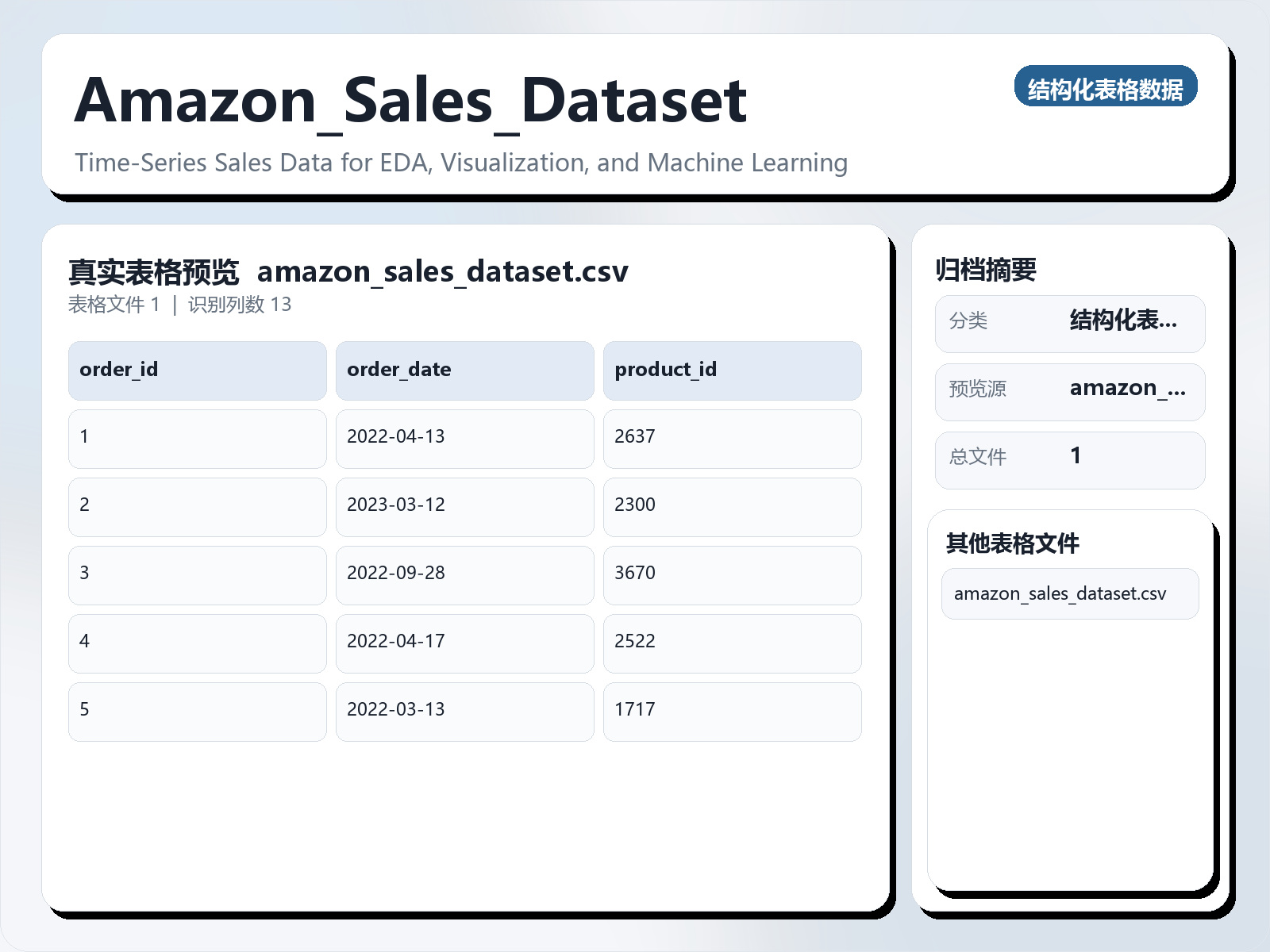Select the product_id cell 2637
Viewport: 1270px width, 952px height.
tap(733, 437)
